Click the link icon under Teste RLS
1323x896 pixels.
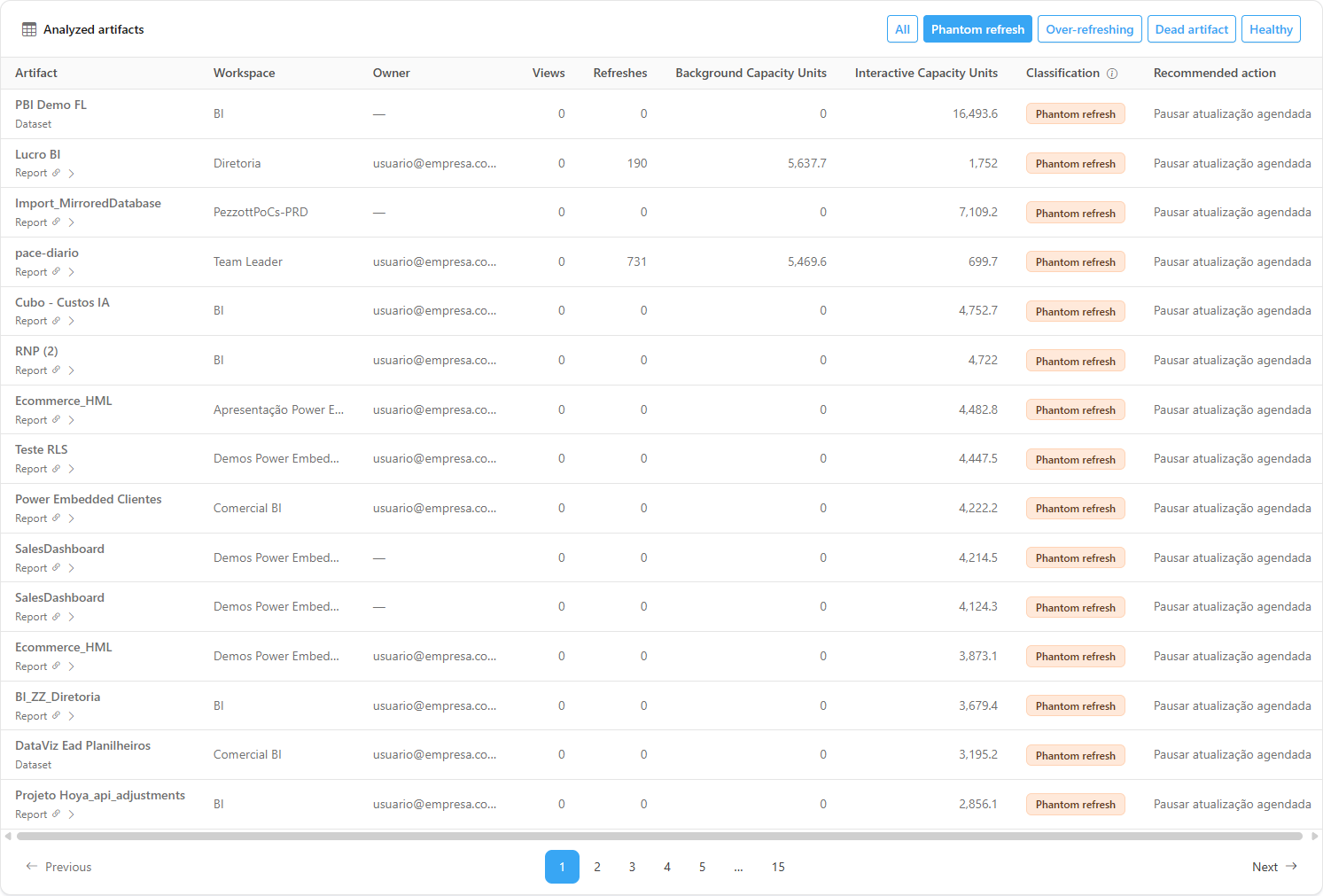[57, 469]
